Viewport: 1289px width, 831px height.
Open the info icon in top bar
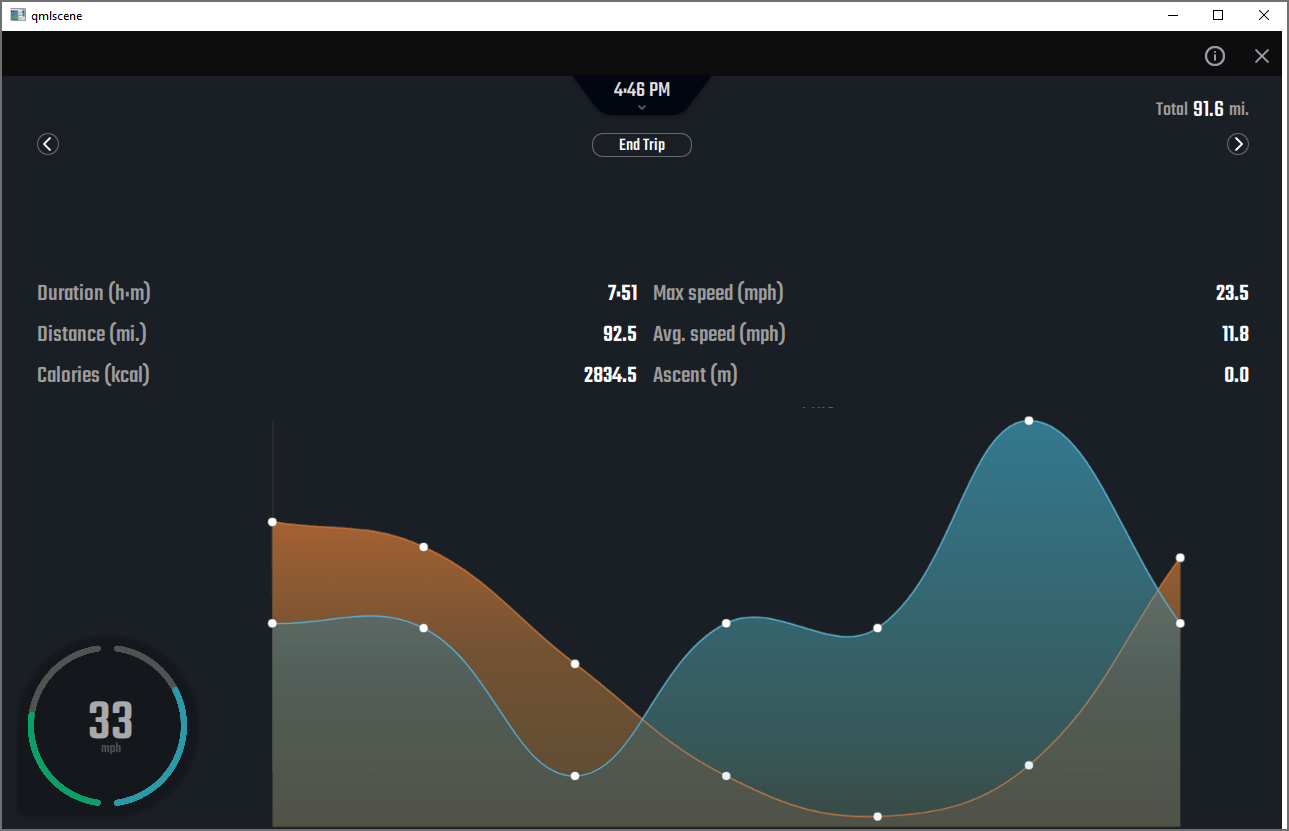pos(1215,56)
